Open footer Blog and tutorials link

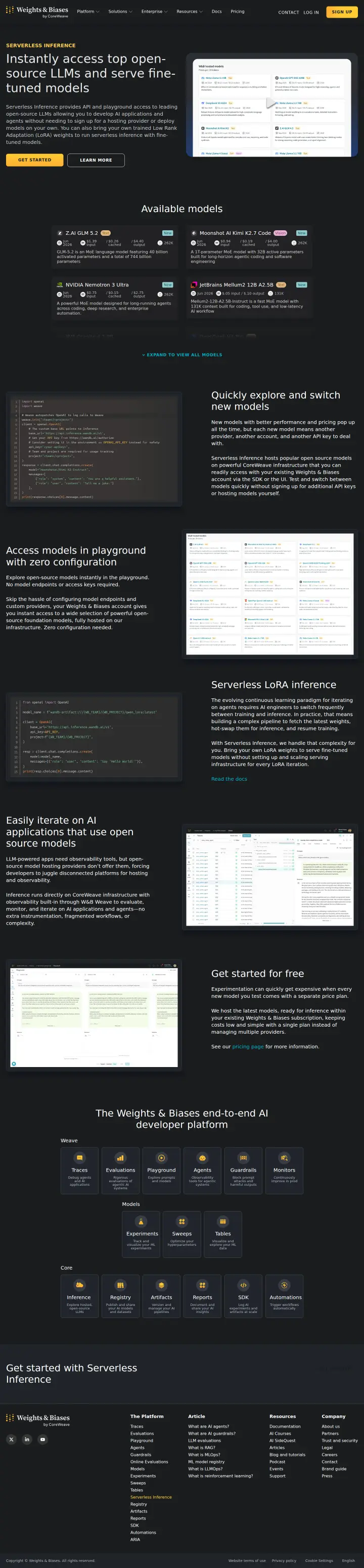click(287, 1455)
